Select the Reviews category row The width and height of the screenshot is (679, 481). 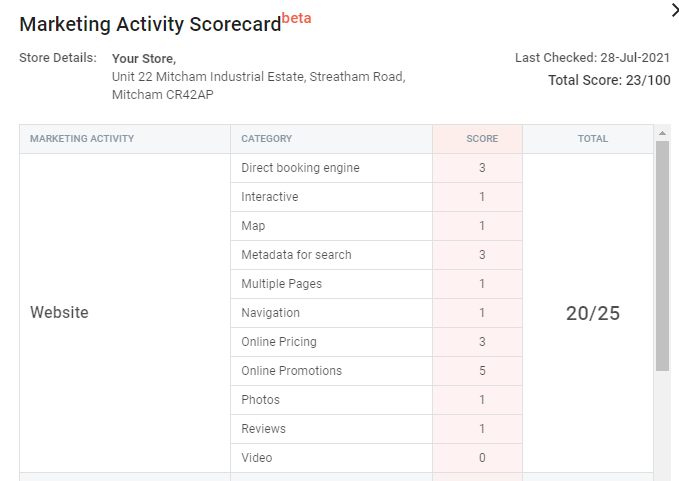pos(376,429)
